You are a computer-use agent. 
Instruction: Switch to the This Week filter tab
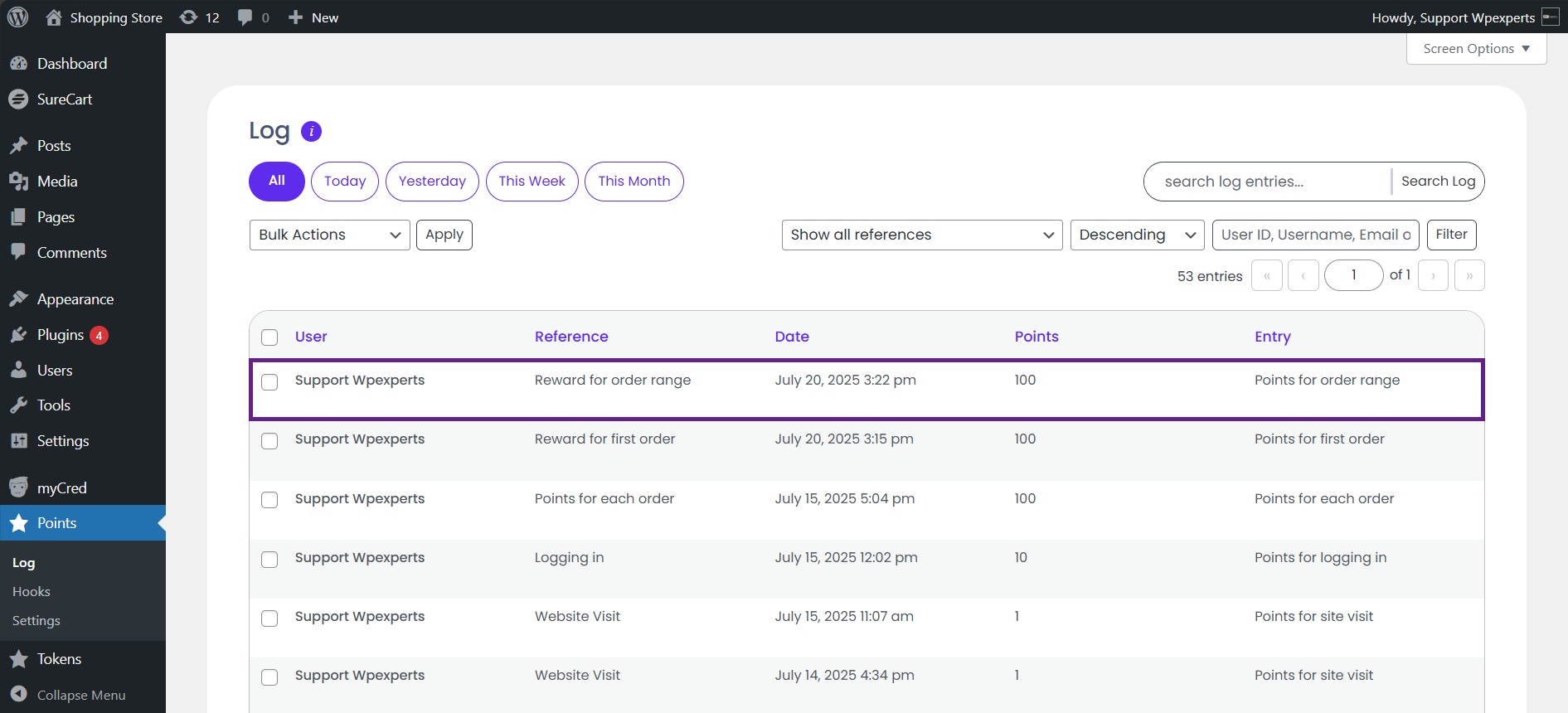[x=532, y=182]
